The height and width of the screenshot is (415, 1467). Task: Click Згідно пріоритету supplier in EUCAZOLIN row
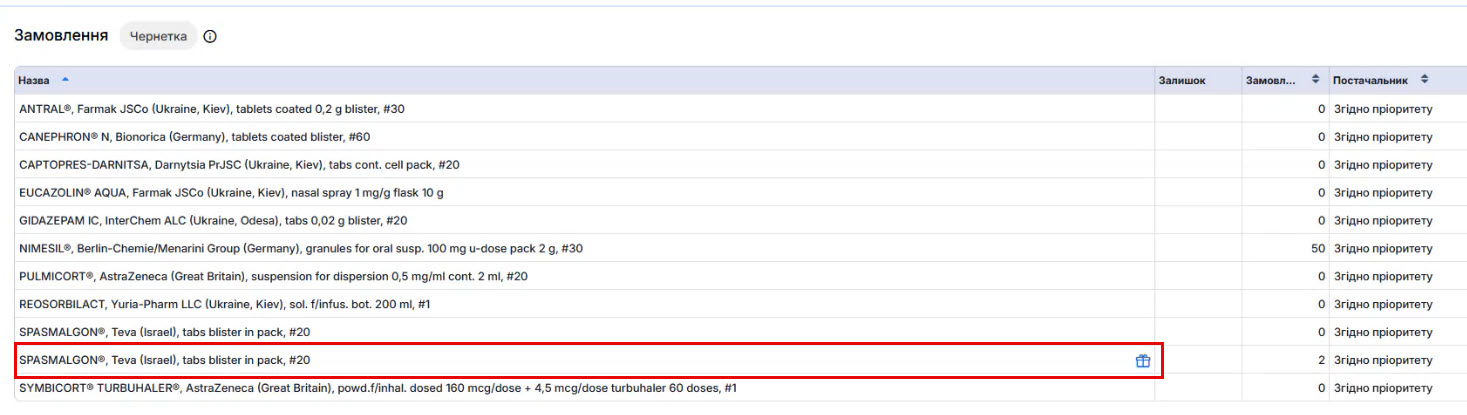(1383, 193)
